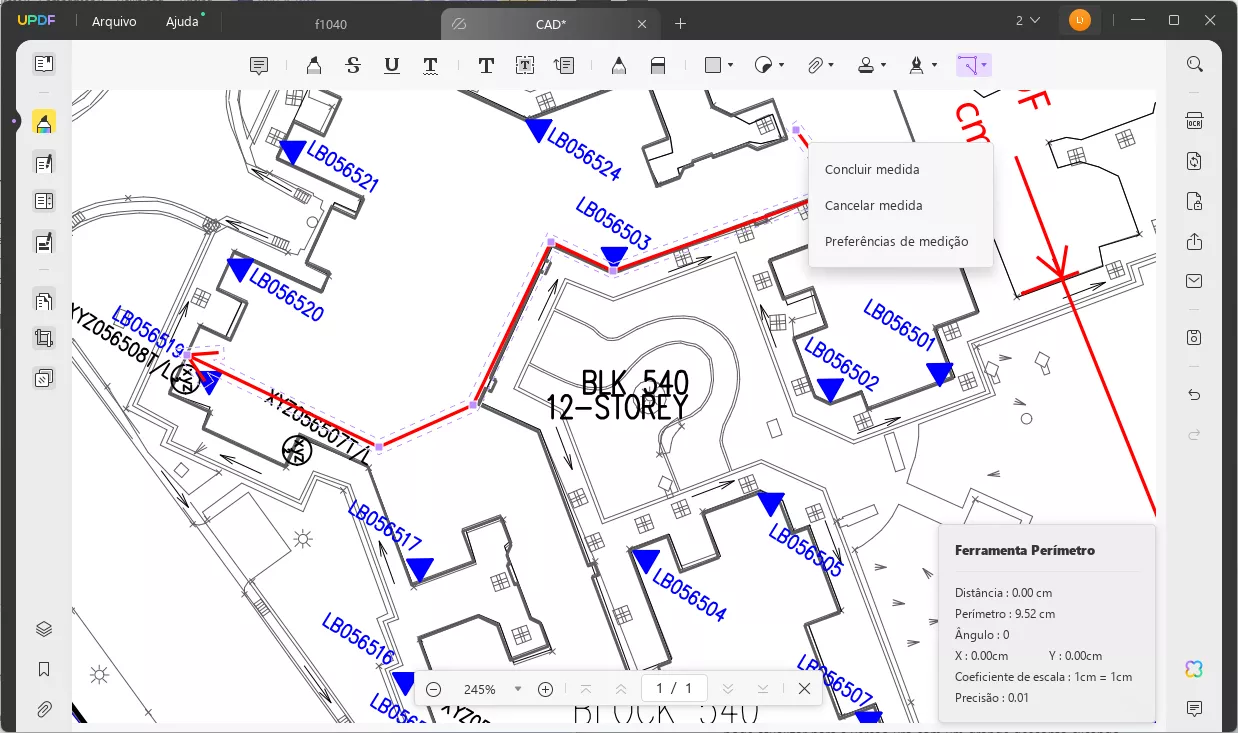1238x733 pixels.
Task: Open the Ajuda menu
Action: click(183, 22)
